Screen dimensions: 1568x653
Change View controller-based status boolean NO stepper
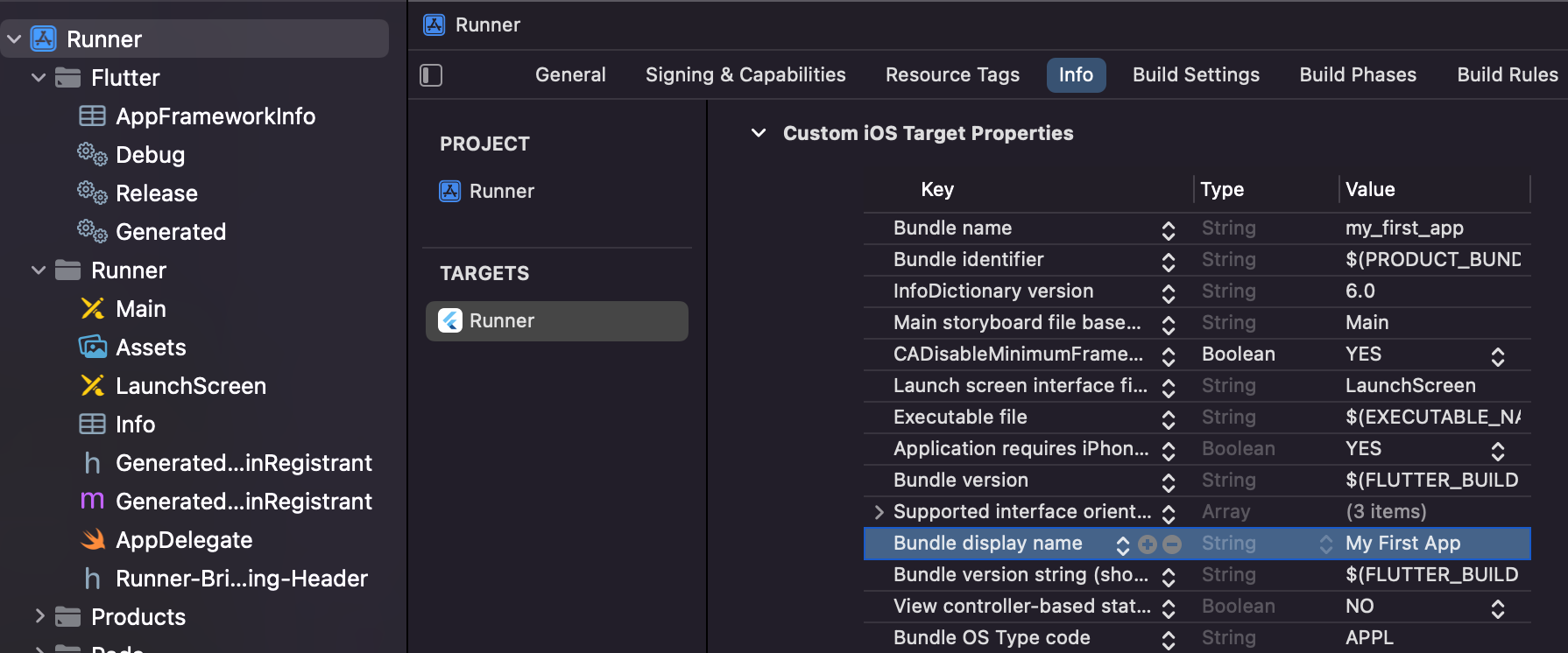(1497, 607)
